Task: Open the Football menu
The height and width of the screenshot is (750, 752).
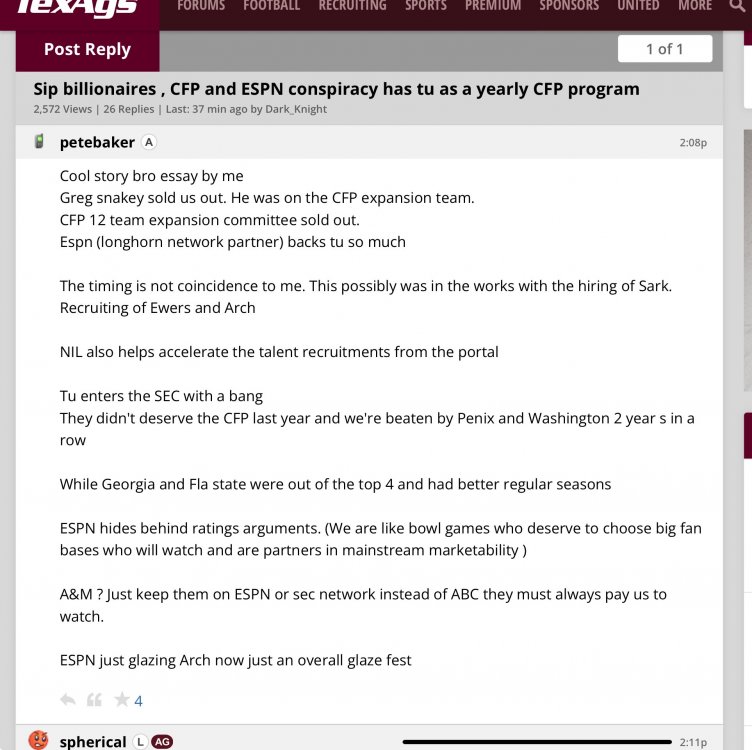Action: [x=271, y=6]
